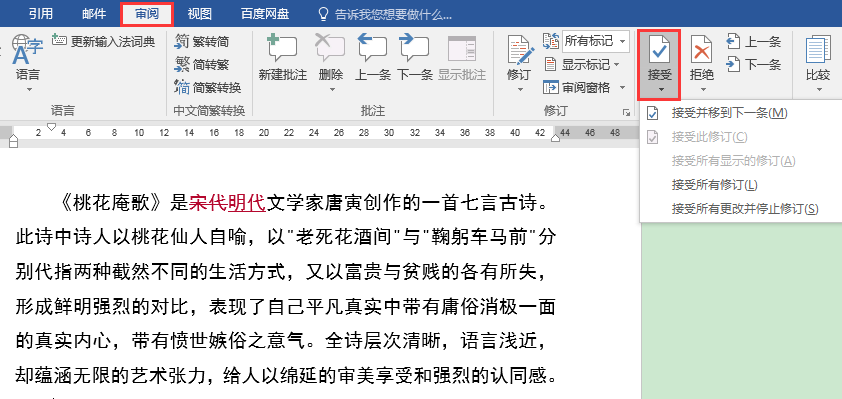Go to previous comment (上一条) in 批注 group
The image size is (842, 399).
tap(372, 57)
